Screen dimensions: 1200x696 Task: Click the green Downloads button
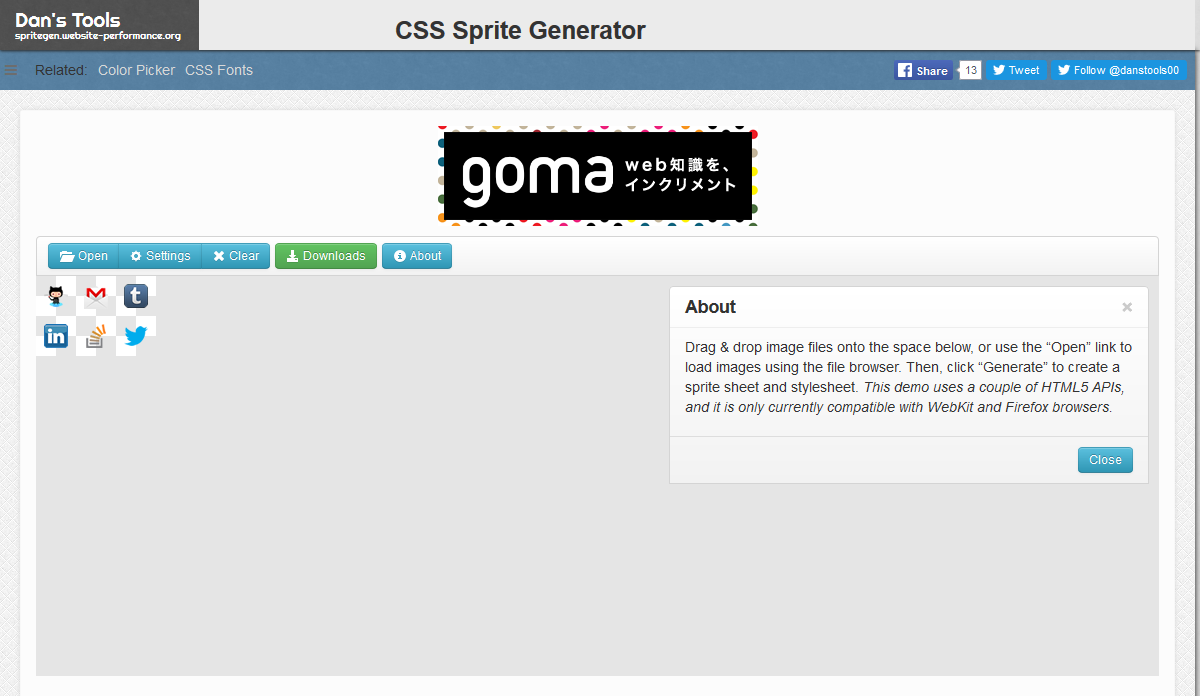click(326, 256)
